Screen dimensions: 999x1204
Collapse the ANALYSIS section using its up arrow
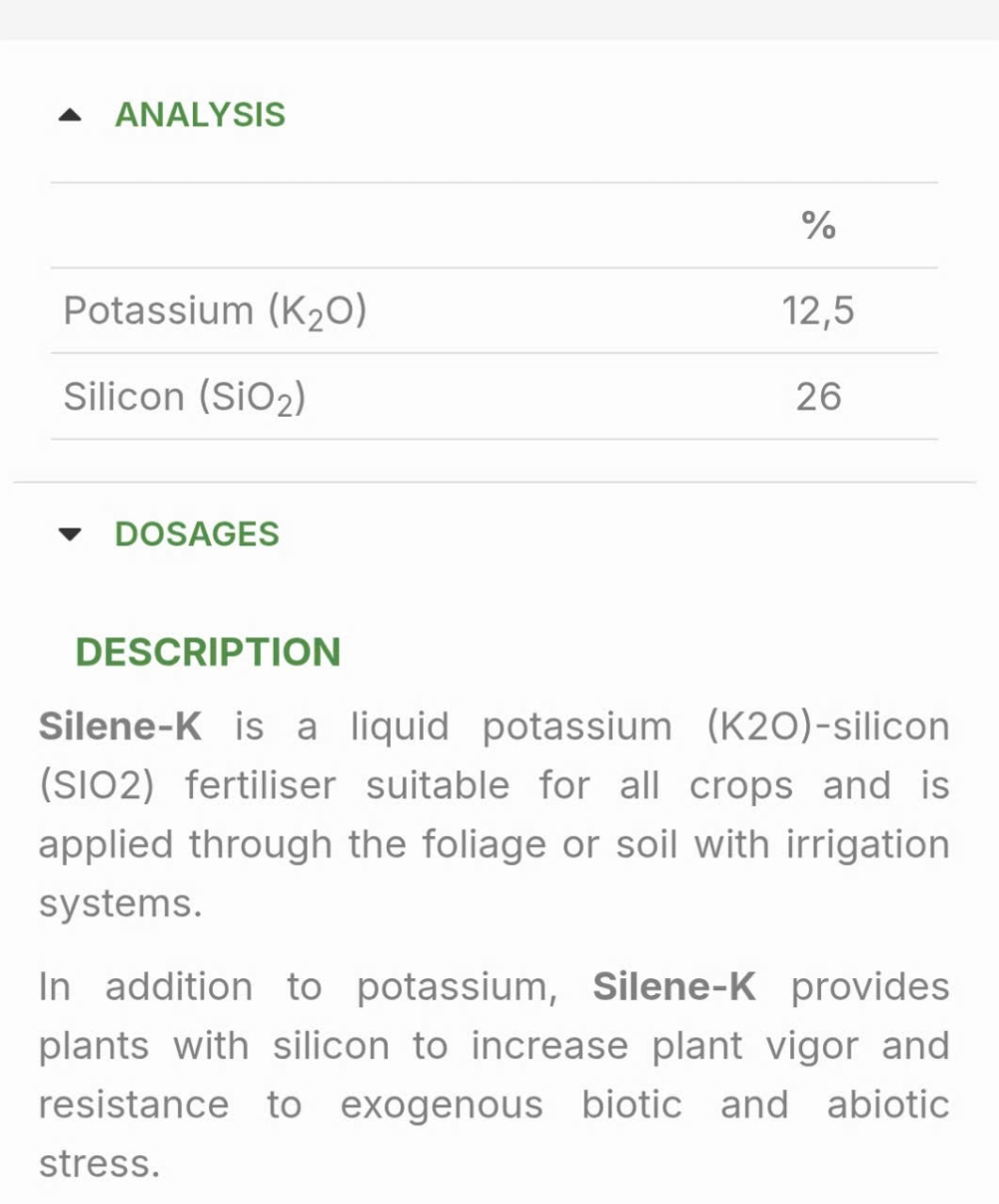click(69, 115)
